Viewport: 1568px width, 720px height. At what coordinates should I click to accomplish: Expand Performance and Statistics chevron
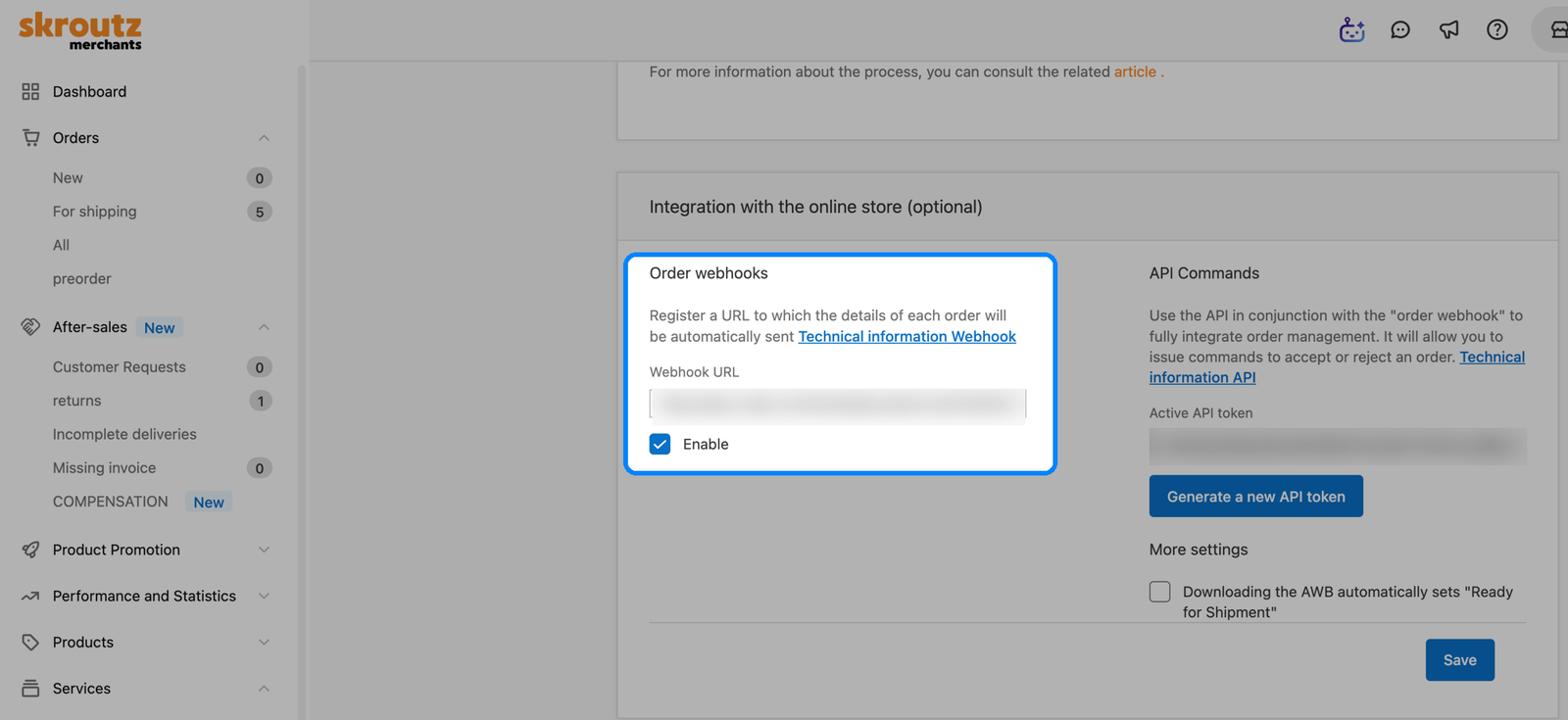(x=264, y=596)
